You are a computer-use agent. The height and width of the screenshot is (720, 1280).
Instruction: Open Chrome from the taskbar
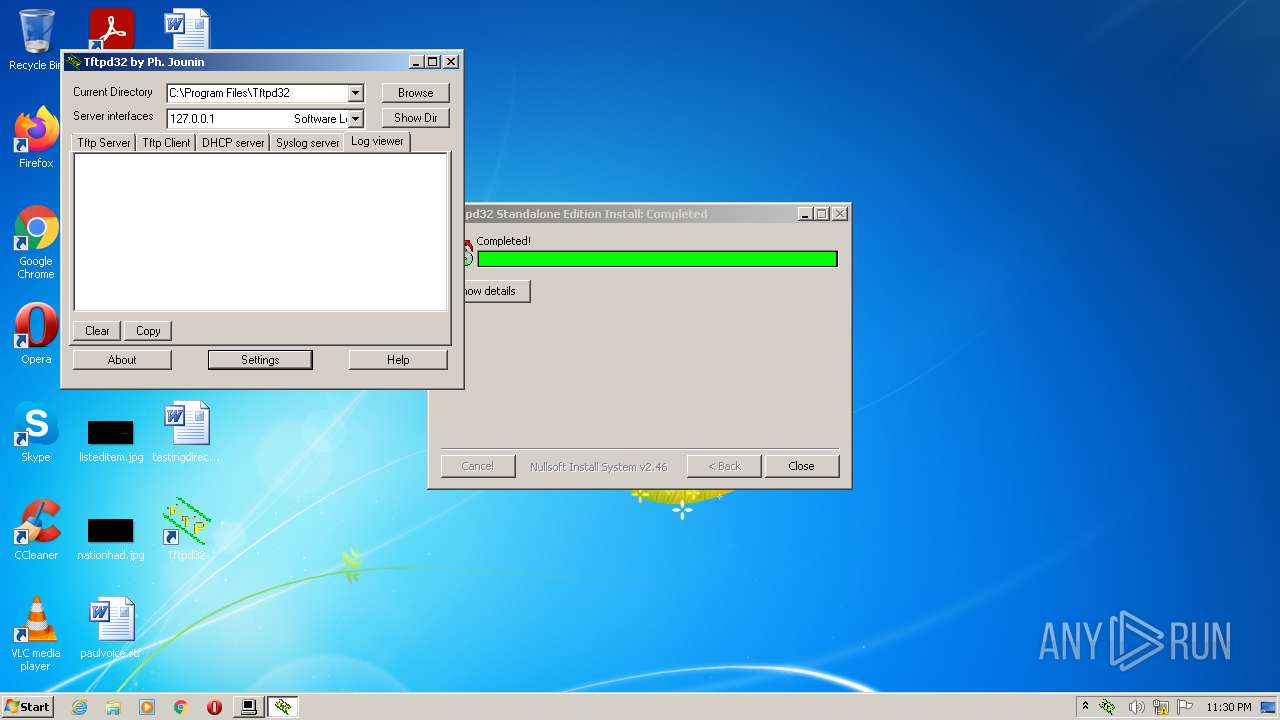tap(181, 707)
